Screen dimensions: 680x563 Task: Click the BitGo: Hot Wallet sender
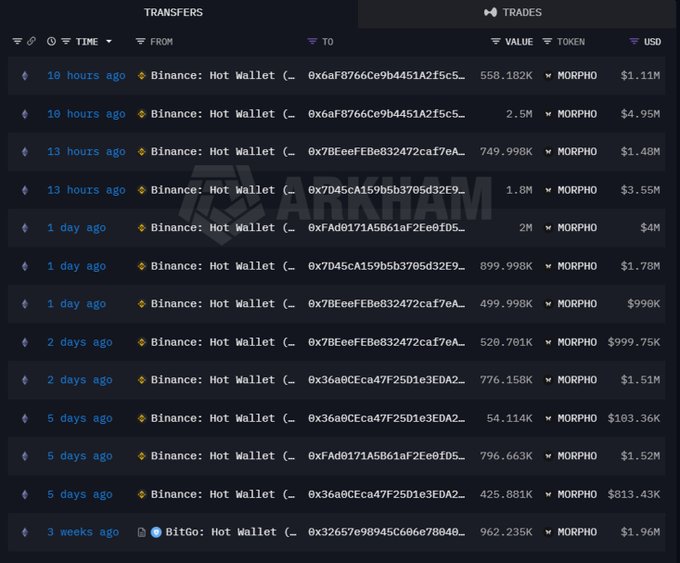tap(231, 532)
